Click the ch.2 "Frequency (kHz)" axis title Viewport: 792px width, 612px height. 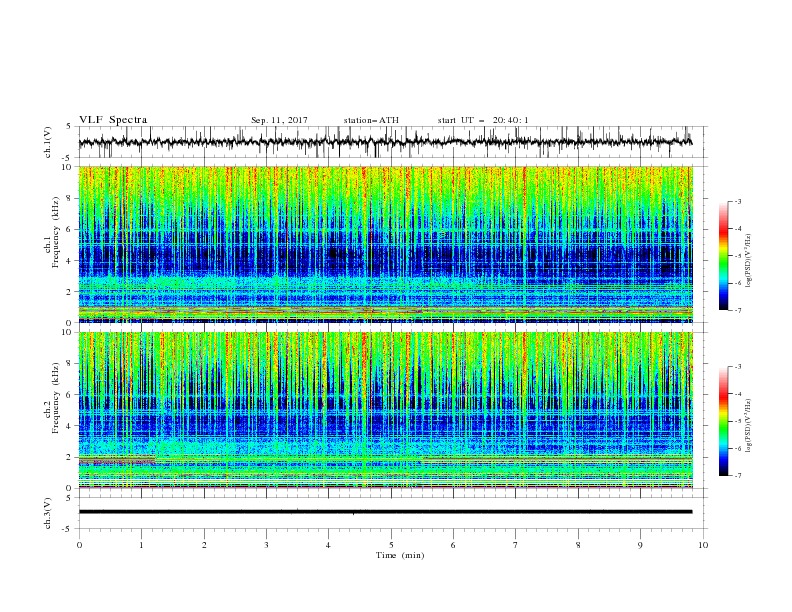tap(55, 398)
